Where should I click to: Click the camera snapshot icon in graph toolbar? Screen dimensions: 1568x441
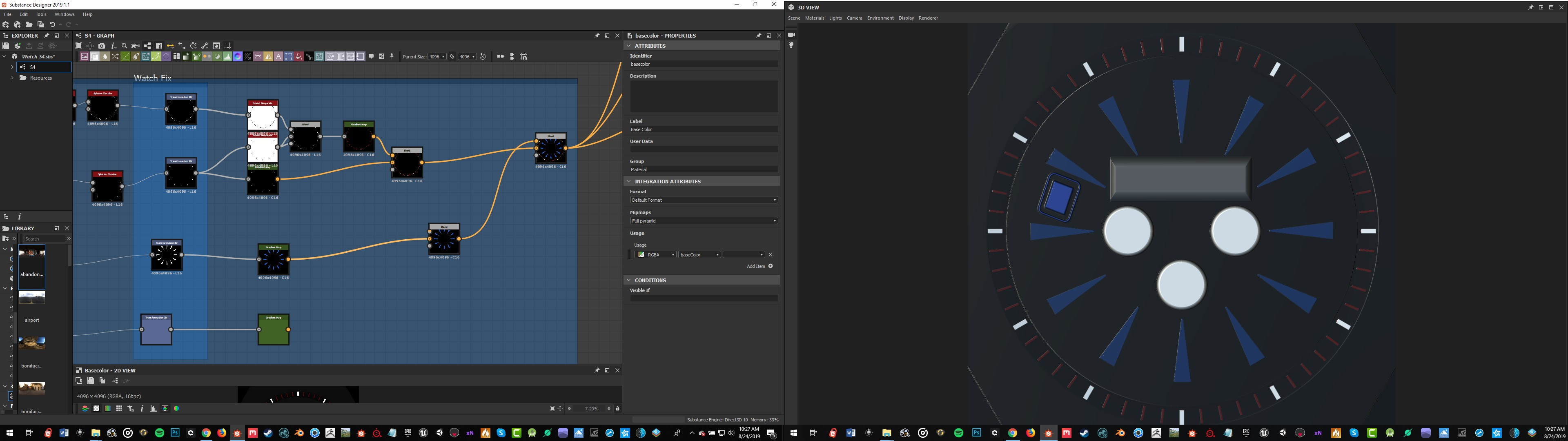point(102,46)
